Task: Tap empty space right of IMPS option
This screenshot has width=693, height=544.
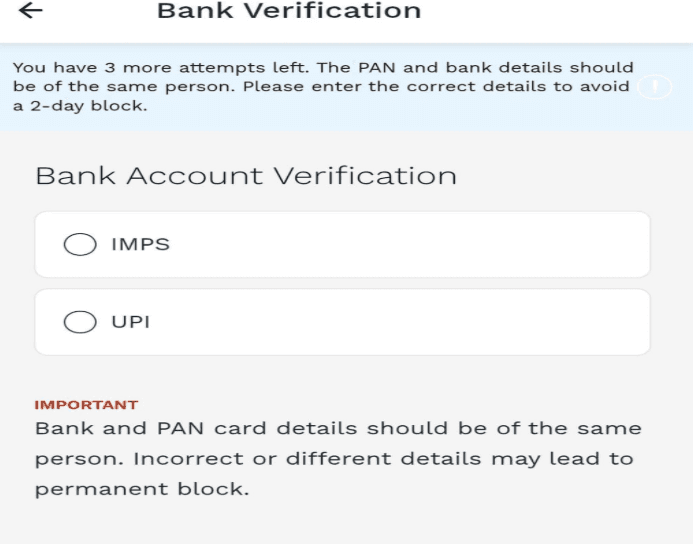Action: click(x=409, y=244)
